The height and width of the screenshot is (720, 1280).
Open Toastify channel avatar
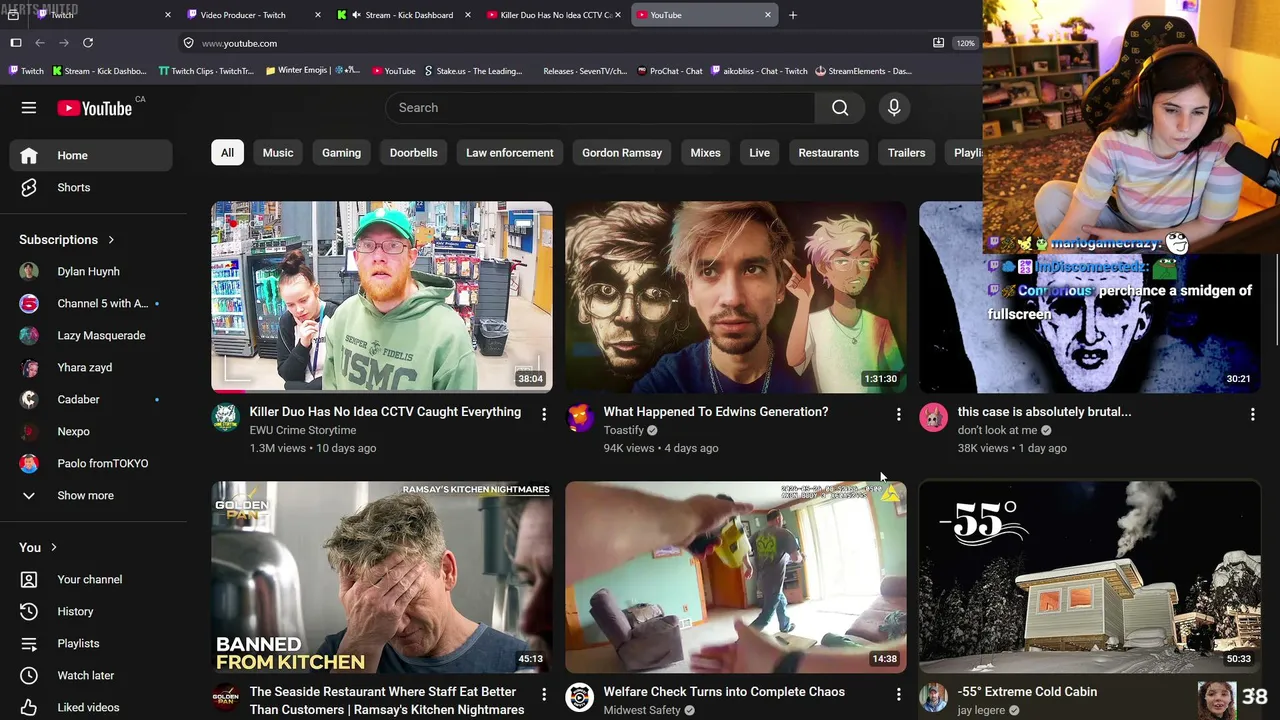580,418
